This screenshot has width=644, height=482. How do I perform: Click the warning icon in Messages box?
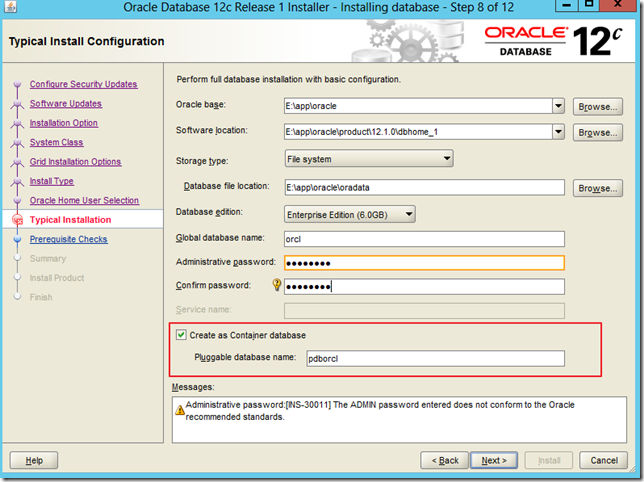179,407
